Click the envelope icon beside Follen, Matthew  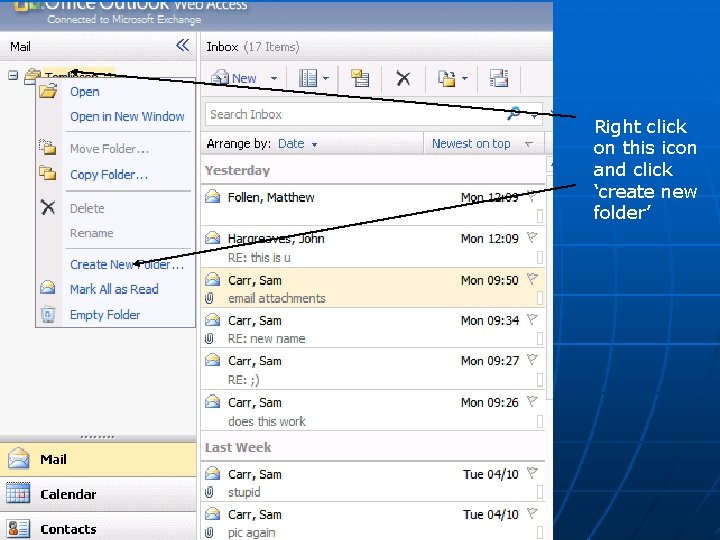pos(212,197)
